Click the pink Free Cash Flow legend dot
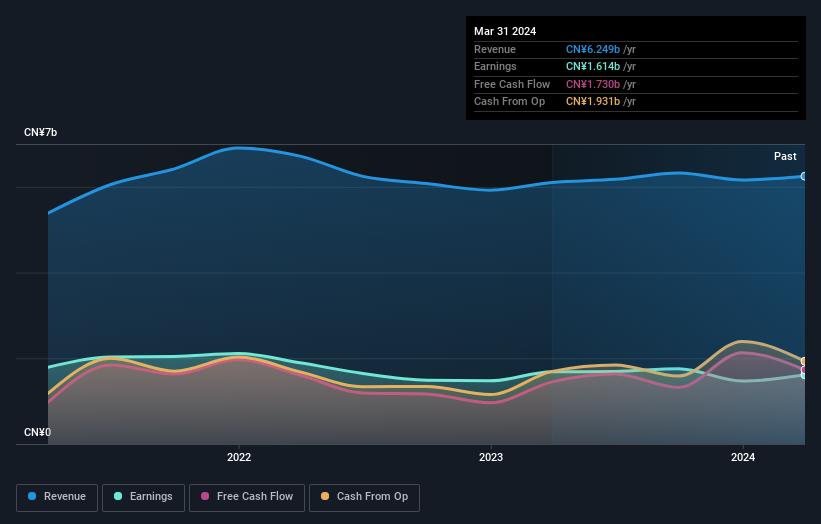The height and width of the screenshot is (524, 821). coord(205,496)
